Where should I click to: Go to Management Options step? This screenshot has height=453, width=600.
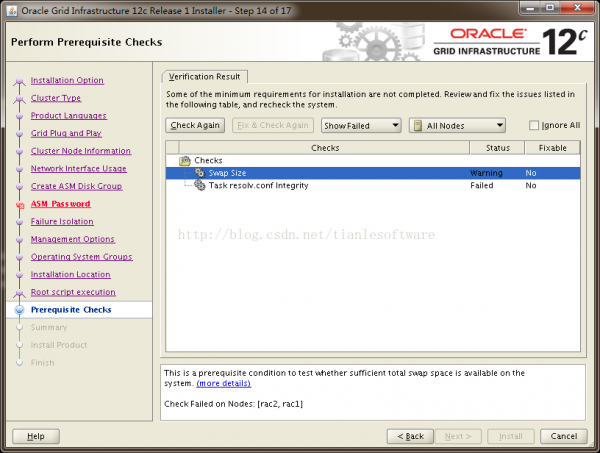[73, 239]
